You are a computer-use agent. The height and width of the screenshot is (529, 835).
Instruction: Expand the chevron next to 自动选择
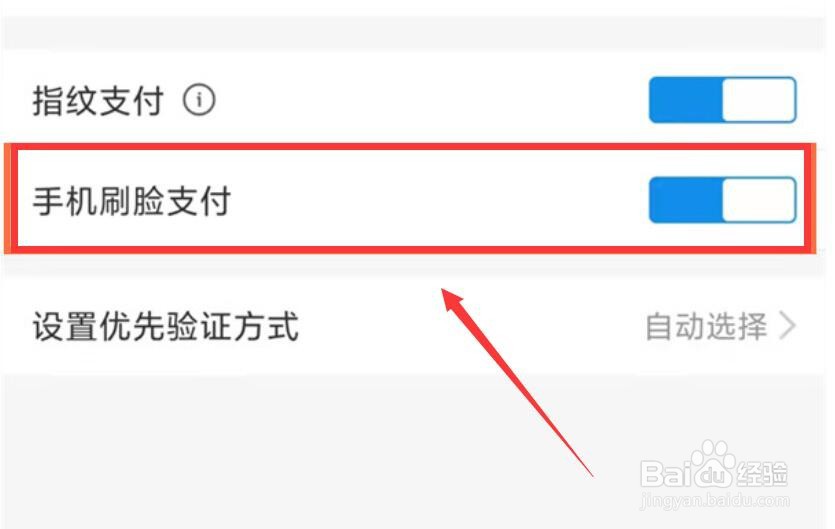click(x=788, y=325)
